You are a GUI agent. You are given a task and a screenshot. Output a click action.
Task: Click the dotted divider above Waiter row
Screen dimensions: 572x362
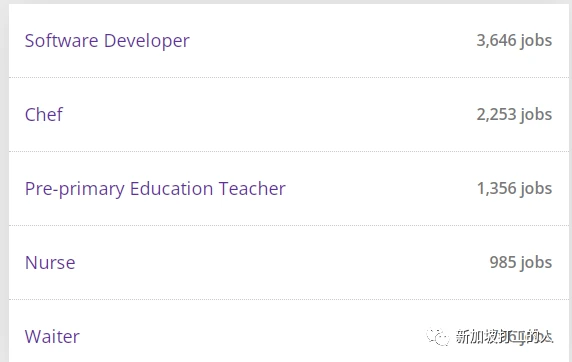(x=289, y=300)
